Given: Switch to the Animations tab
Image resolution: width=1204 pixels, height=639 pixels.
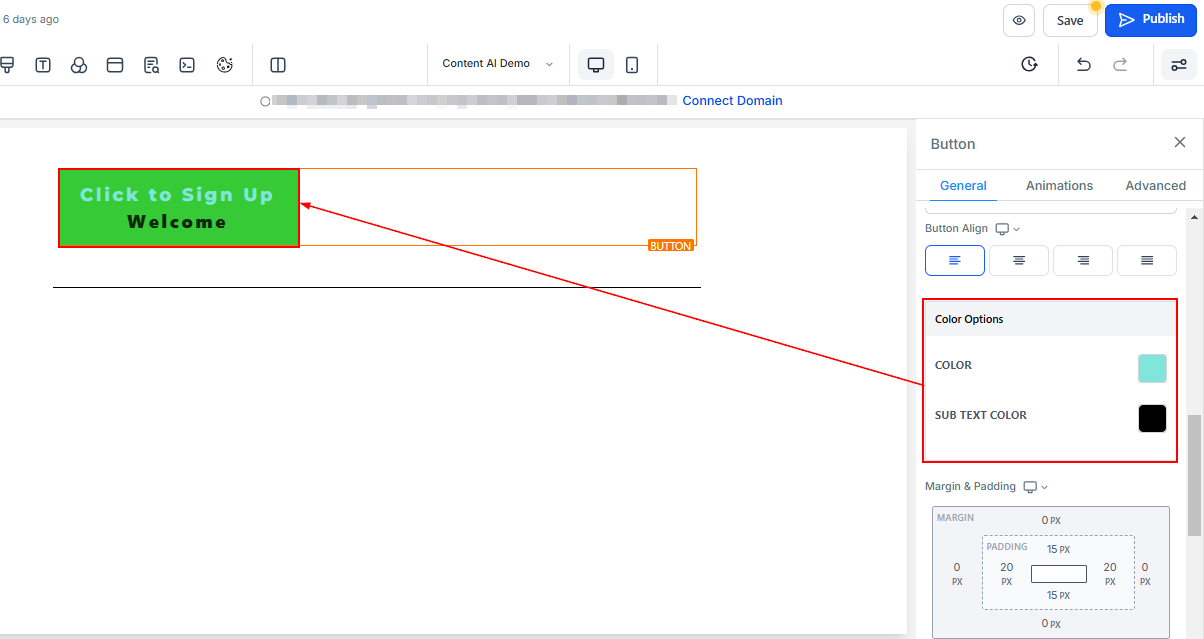Looking at the screenshot, I should click(1059, 185).
